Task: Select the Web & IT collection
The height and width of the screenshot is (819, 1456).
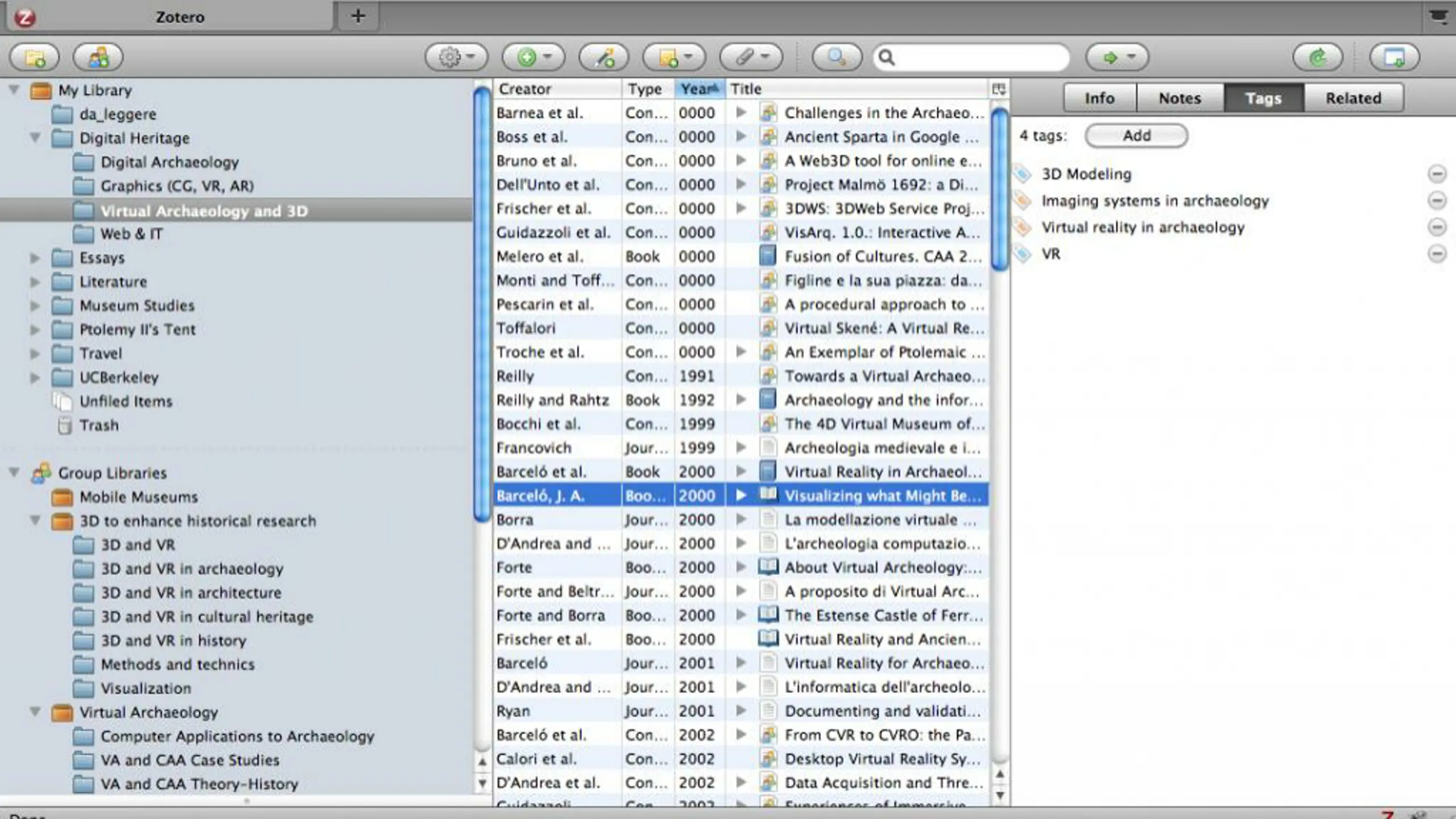Action: point(131,234)
